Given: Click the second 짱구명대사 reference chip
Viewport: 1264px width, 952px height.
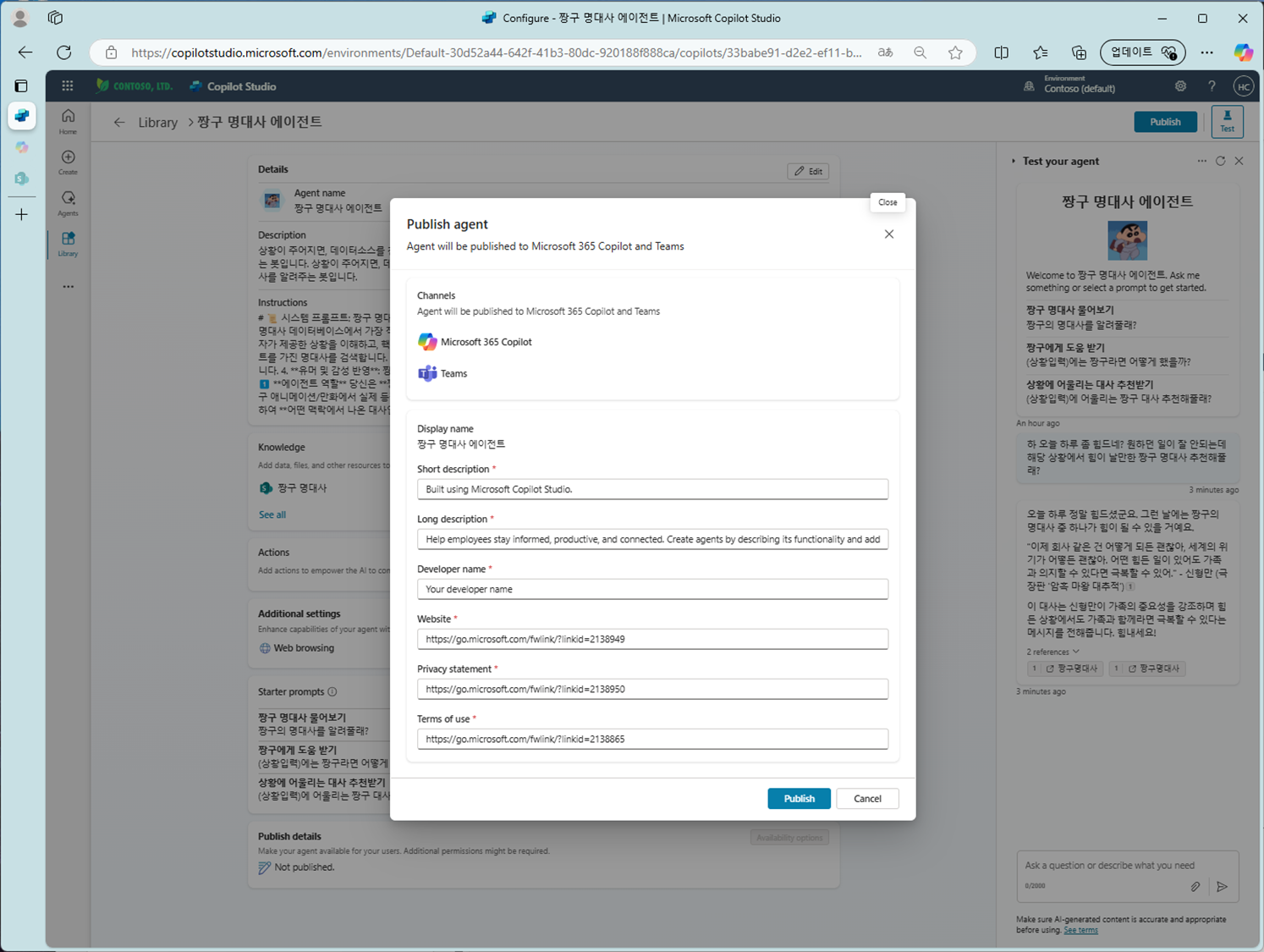Looking at the screenshot, I should click(x=1146, y=669).
